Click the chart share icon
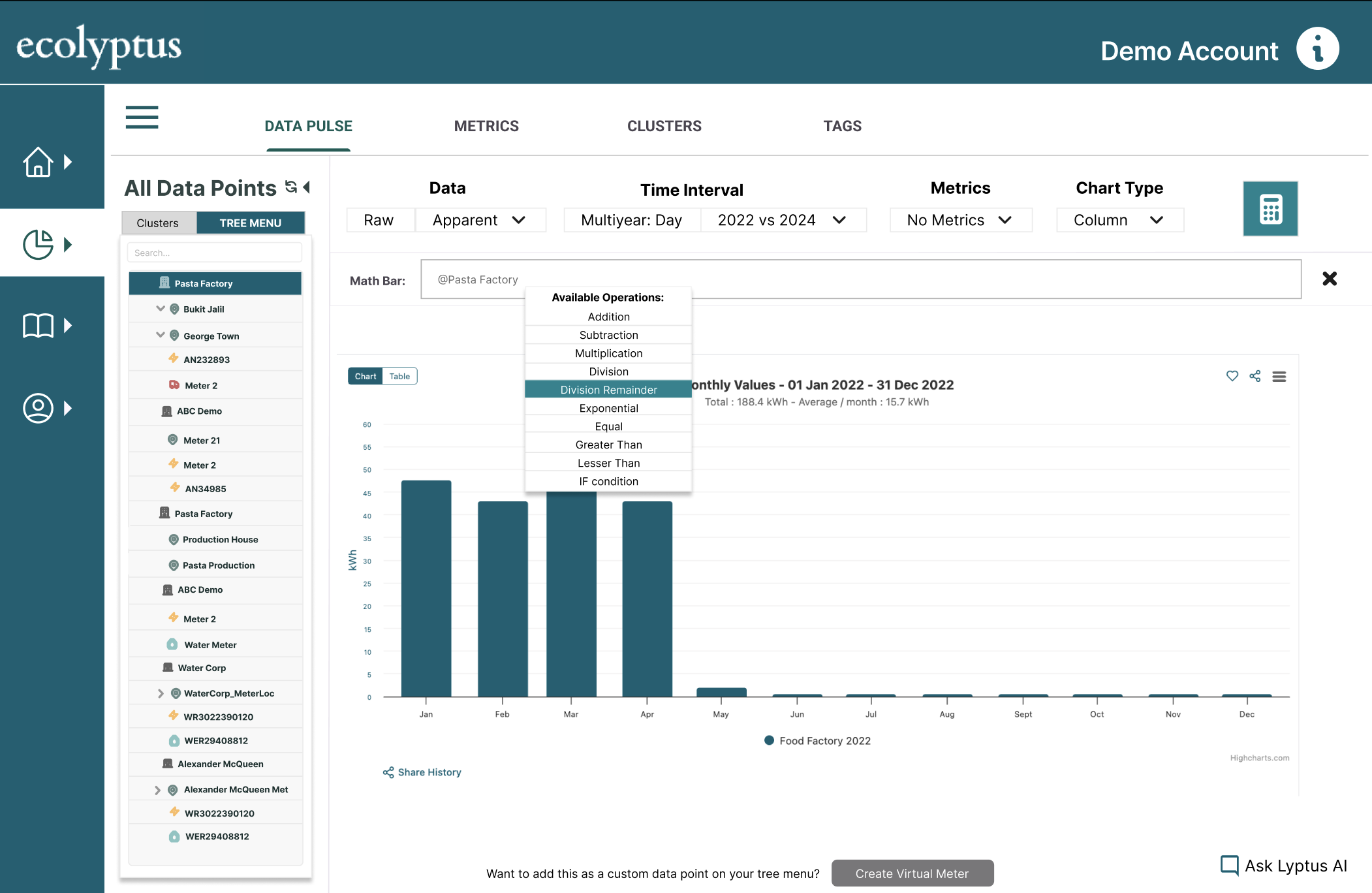1372x893 pixels. (x=1255, y=376)
